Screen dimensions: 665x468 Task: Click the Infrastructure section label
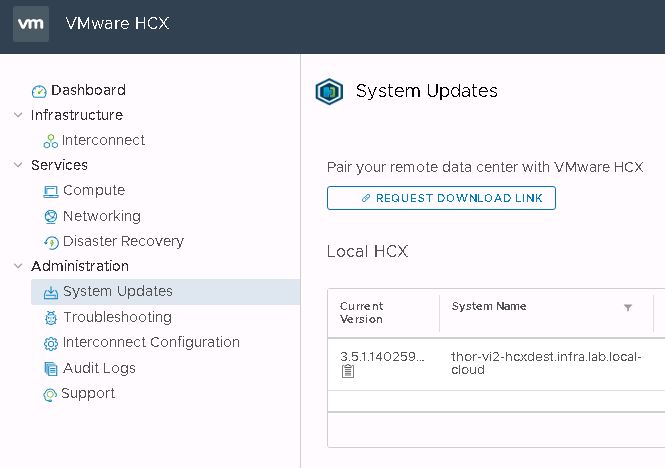click(77, 115)
